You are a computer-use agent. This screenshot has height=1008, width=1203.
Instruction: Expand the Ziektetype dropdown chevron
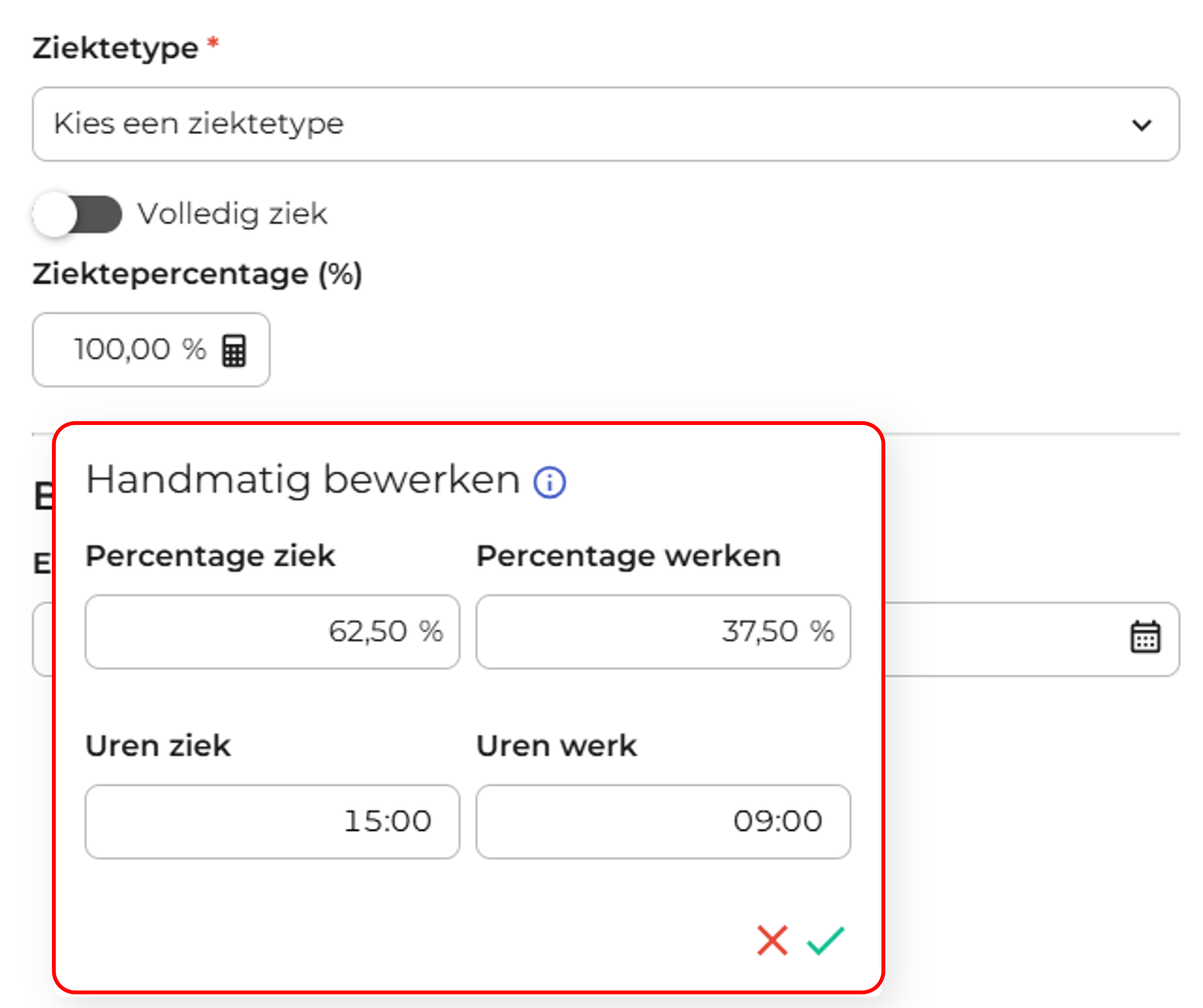point(1142,125)
